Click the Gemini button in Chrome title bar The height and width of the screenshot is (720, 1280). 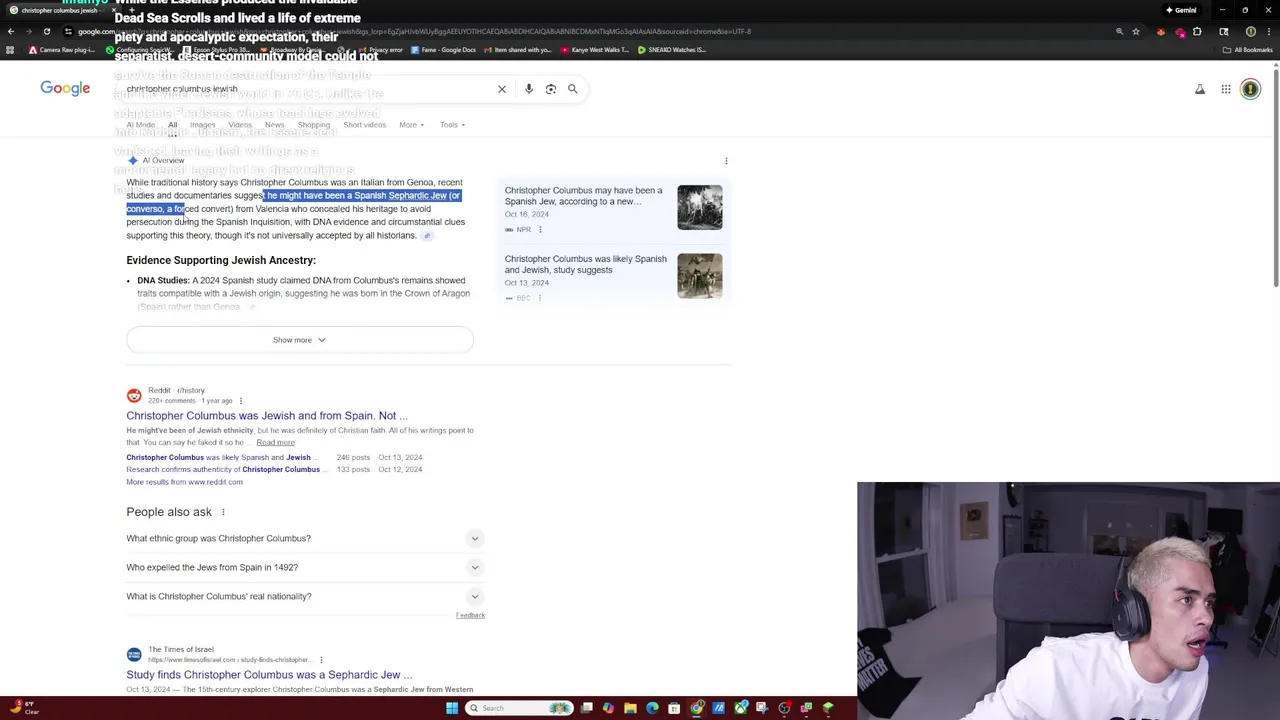pos(1181,10)
